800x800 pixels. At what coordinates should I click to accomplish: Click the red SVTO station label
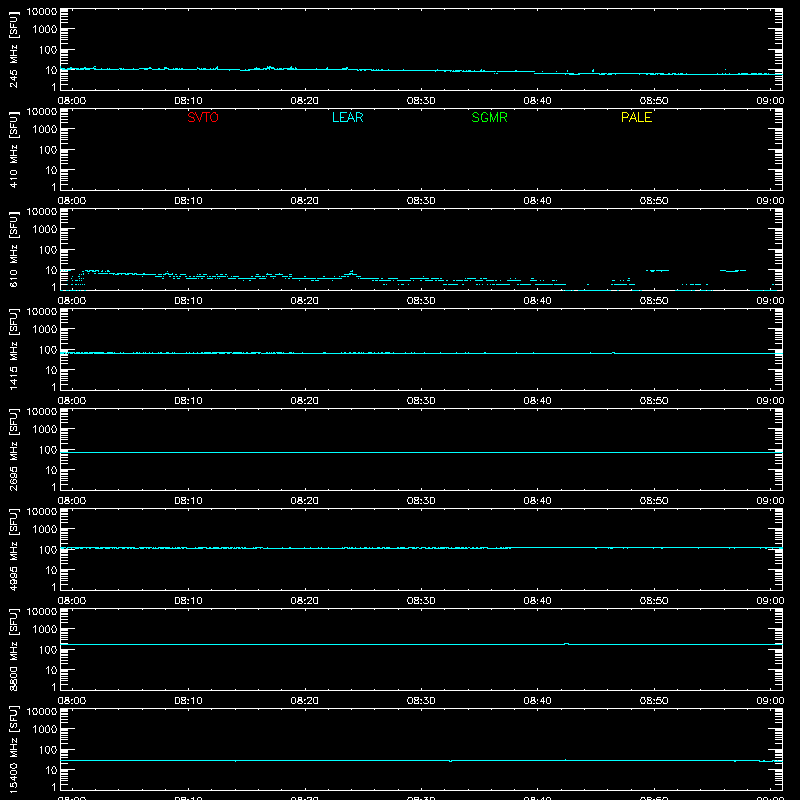pos(203,117)
